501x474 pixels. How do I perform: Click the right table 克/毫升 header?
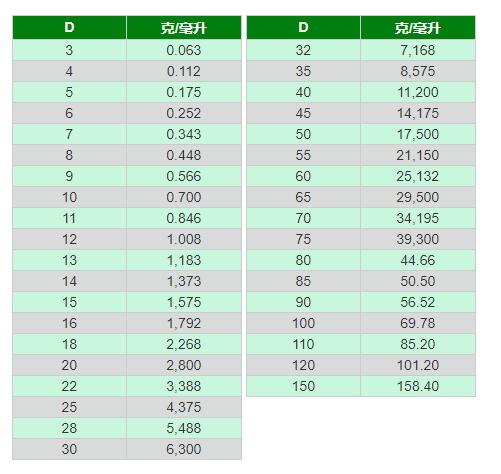(x=418, y=28)
